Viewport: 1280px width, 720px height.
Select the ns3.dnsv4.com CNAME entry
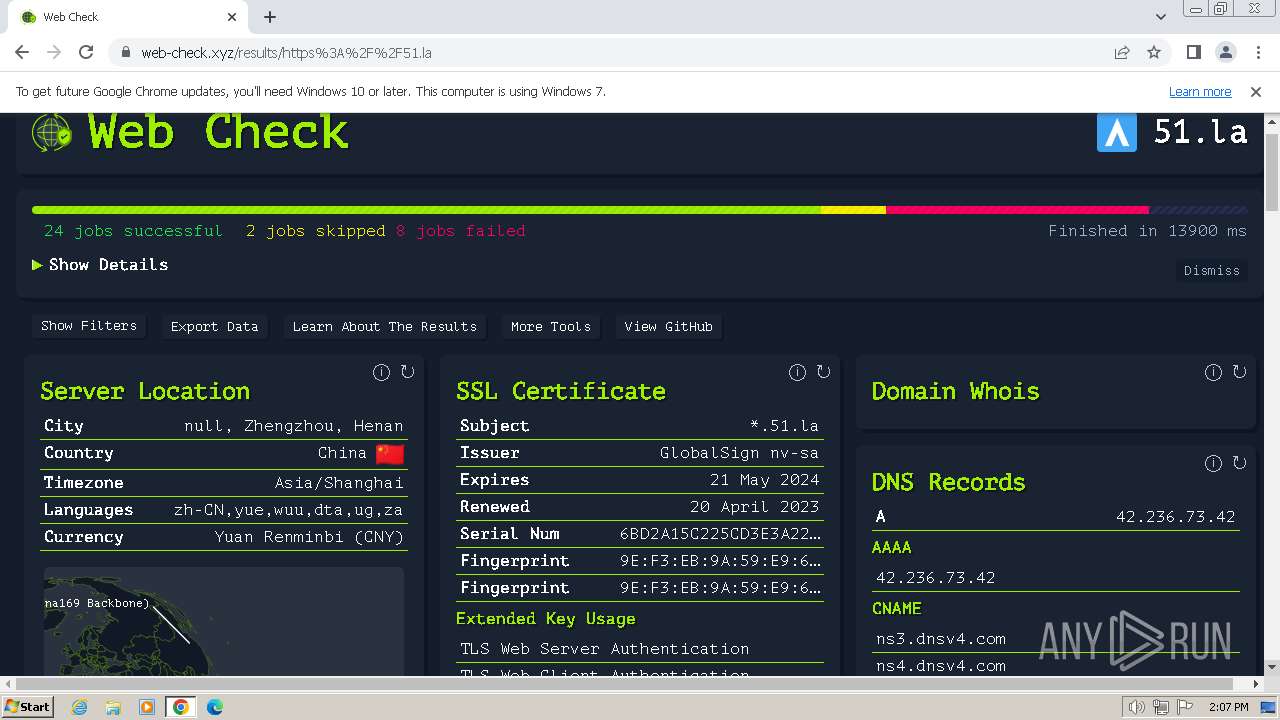coord(941,638)
